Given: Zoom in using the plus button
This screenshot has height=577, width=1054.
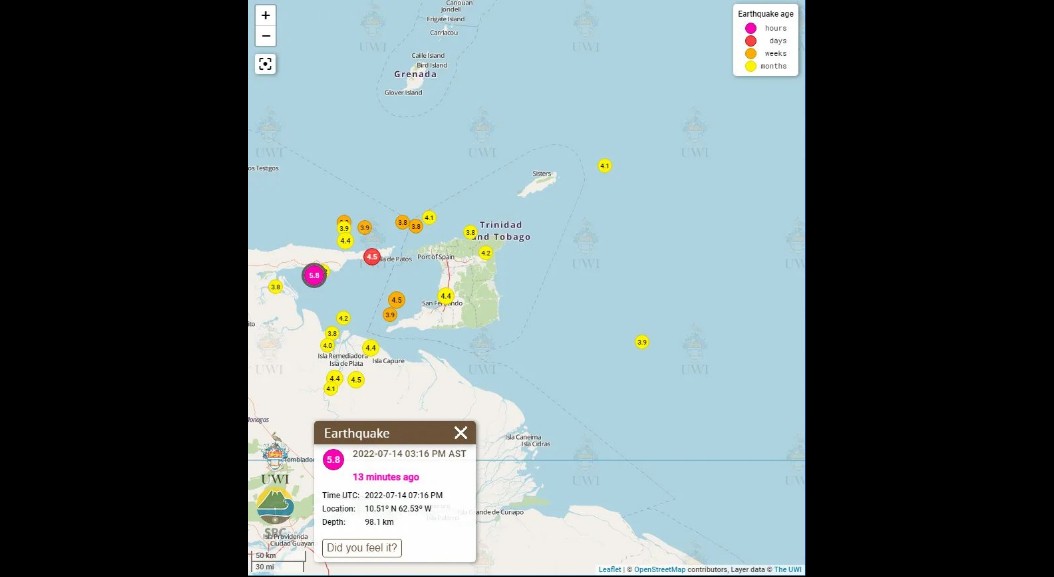Looking at the screenshot, I should pyautogui.click(x=265, y=15).
